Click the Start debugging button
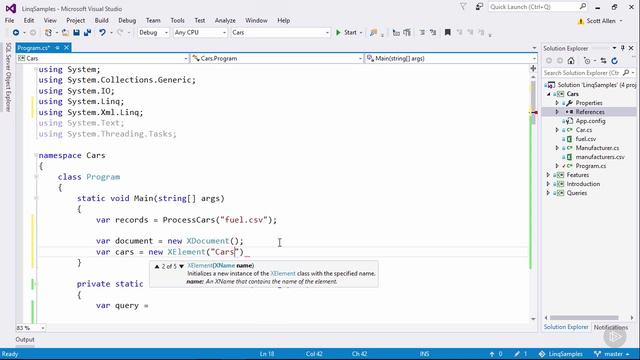The width and height of the screenshot is (640, 360). 346,33
